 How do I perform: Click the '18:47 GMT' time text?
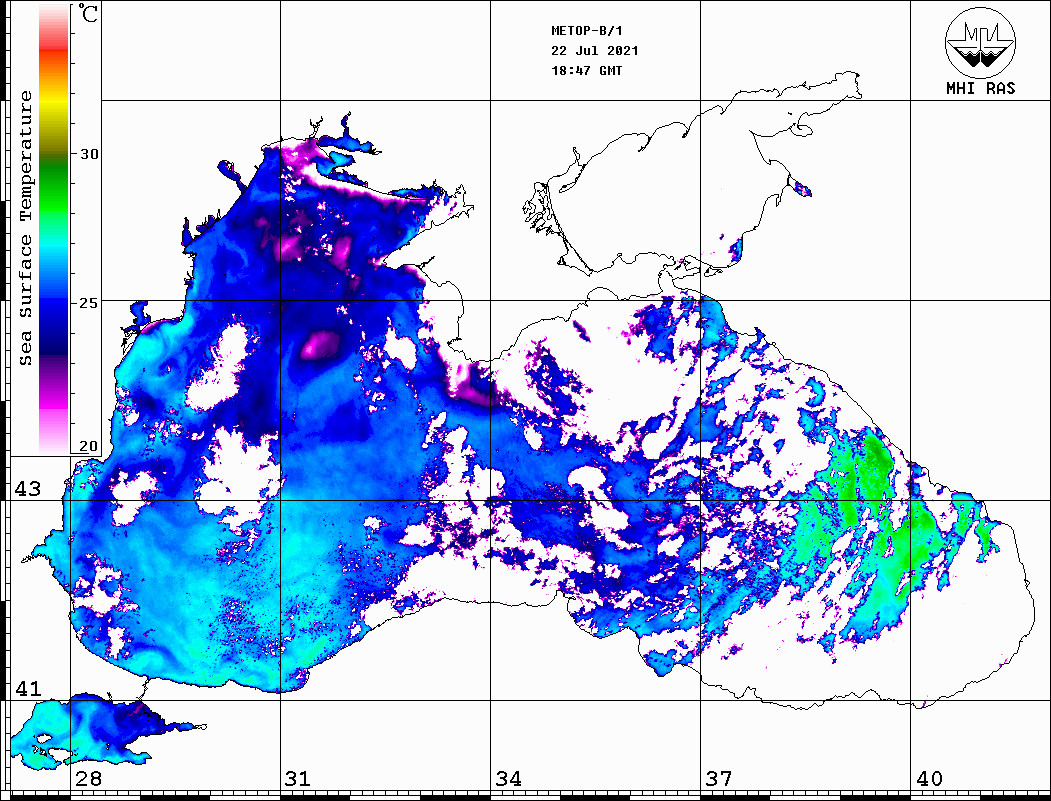coord(586,70)
